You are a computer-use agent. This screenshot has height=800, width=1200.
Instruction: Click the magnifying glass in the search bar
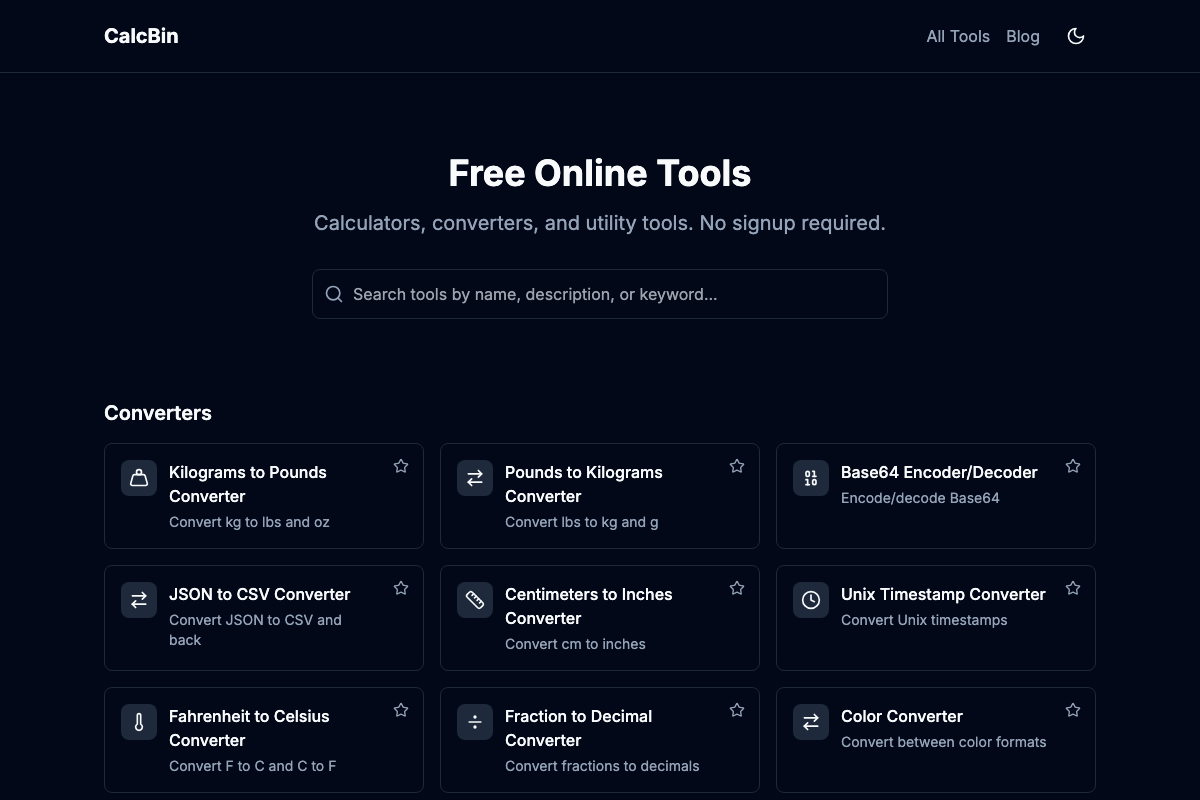(x=334, y=294)
